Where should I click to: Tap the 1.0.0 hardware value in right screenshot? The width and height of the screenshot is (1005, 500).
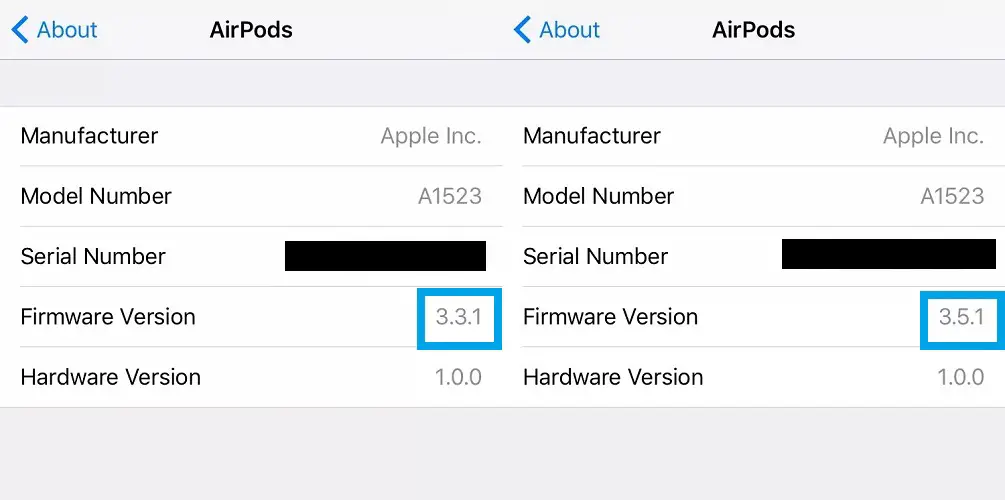pos(960,377)
